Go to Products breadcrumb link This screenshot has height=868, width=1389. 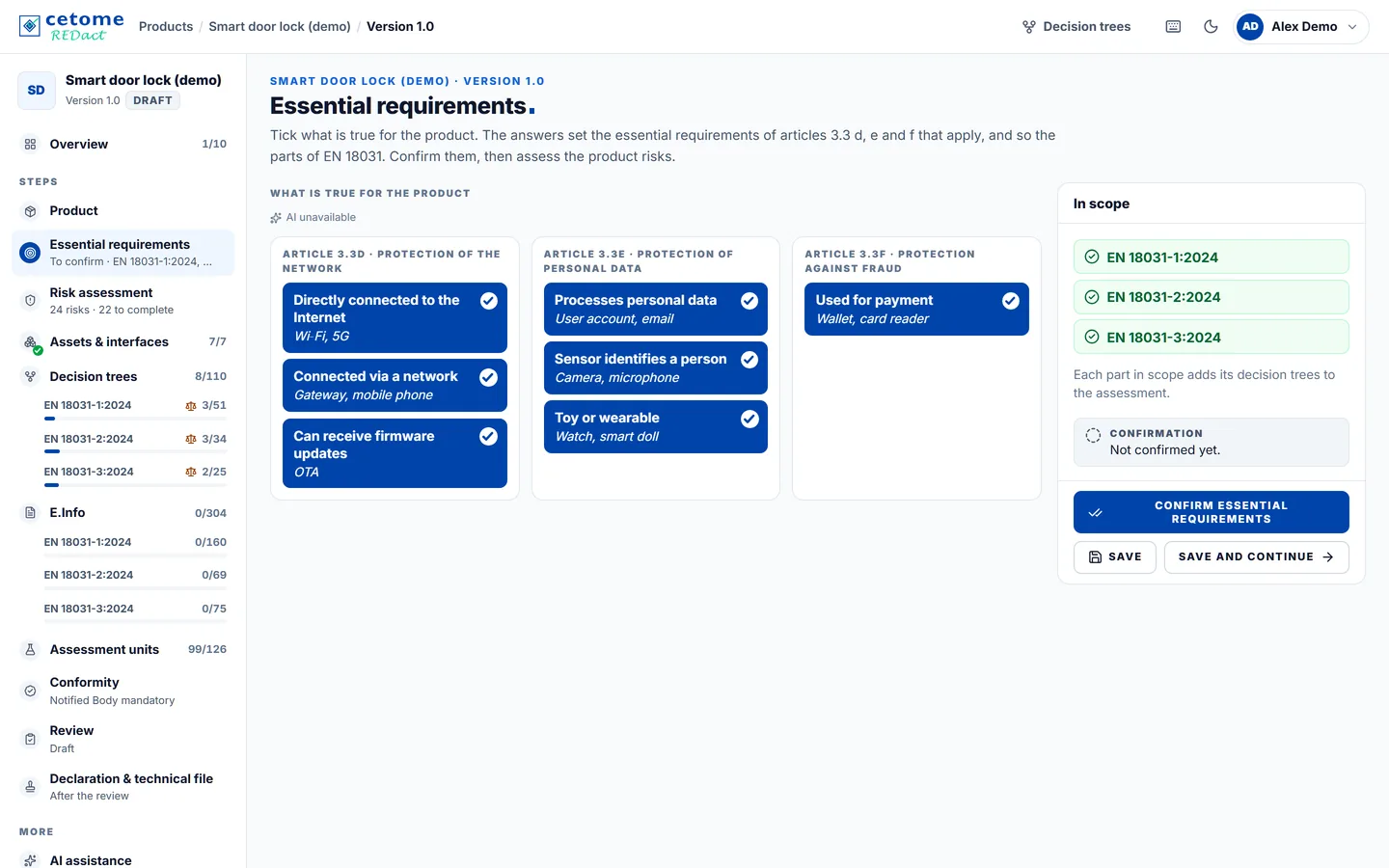pyautogui.click(x=166, y=27)
